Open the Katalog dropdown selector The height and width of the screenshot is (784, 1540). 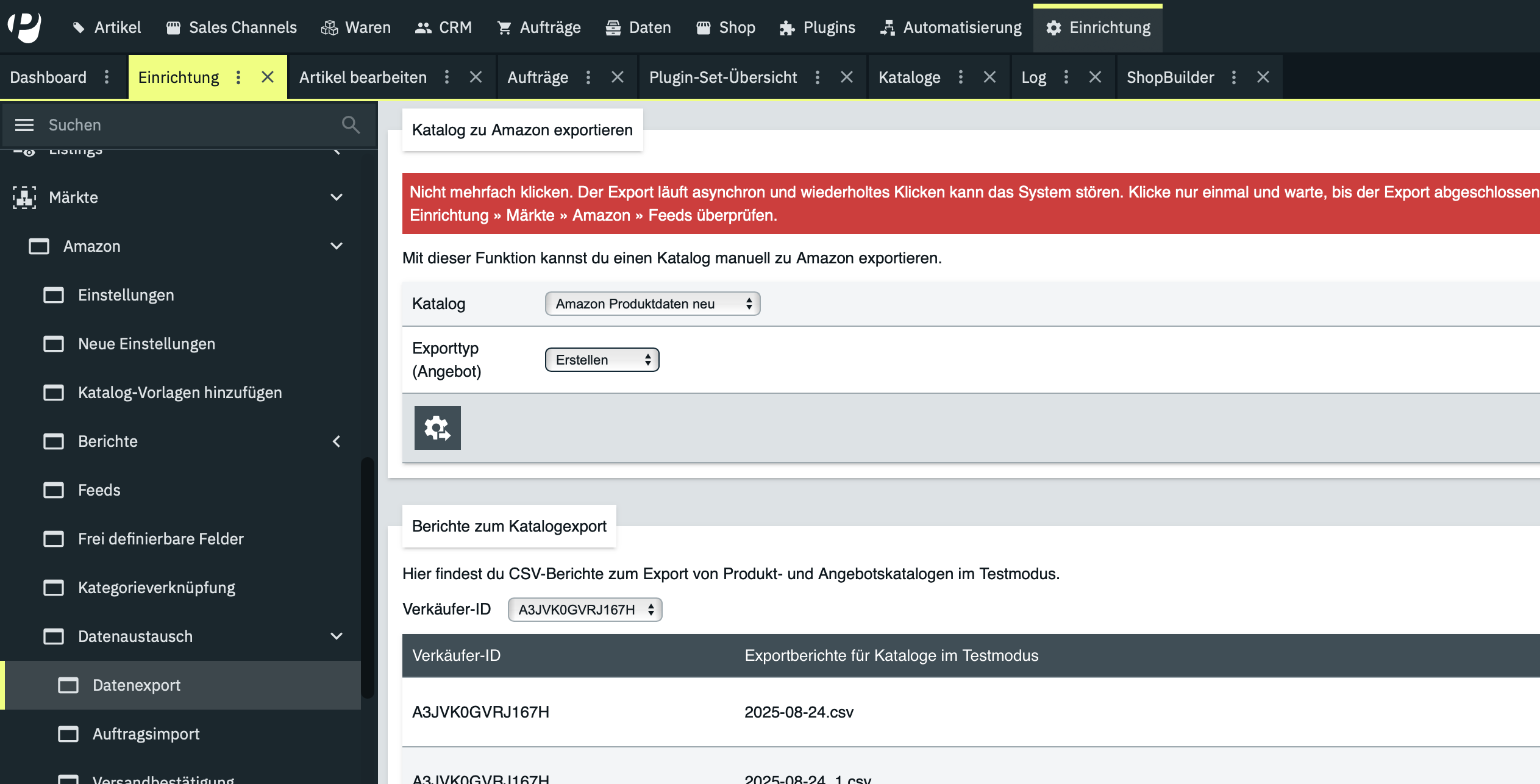point(652,304)
